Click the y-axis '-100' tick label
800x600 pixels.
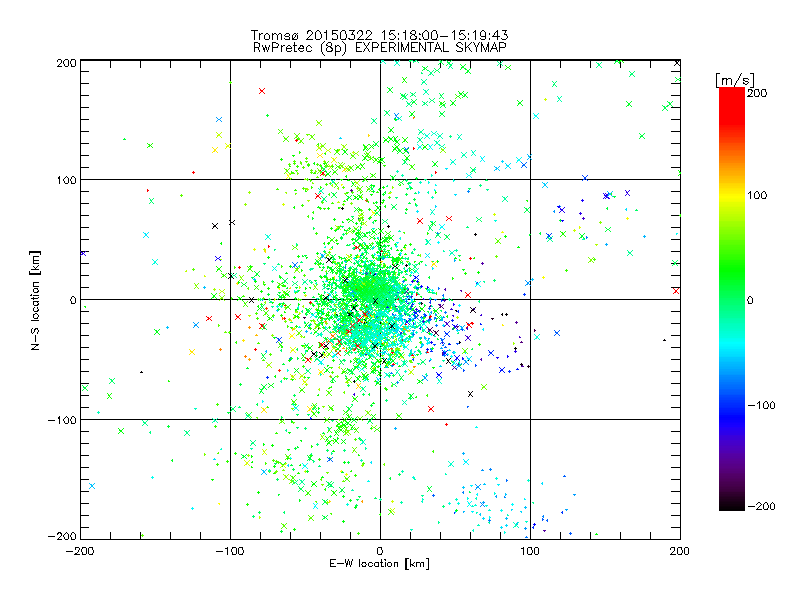(x=62, y=420)
